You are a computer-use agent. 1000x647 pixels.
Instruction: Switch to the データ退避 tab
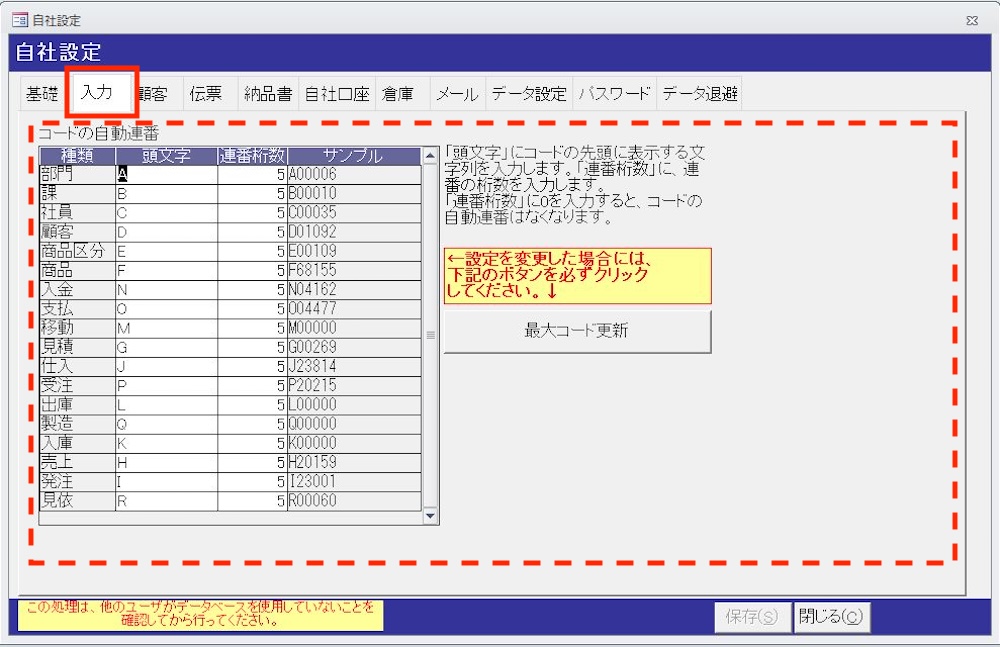tap(700, 95)
